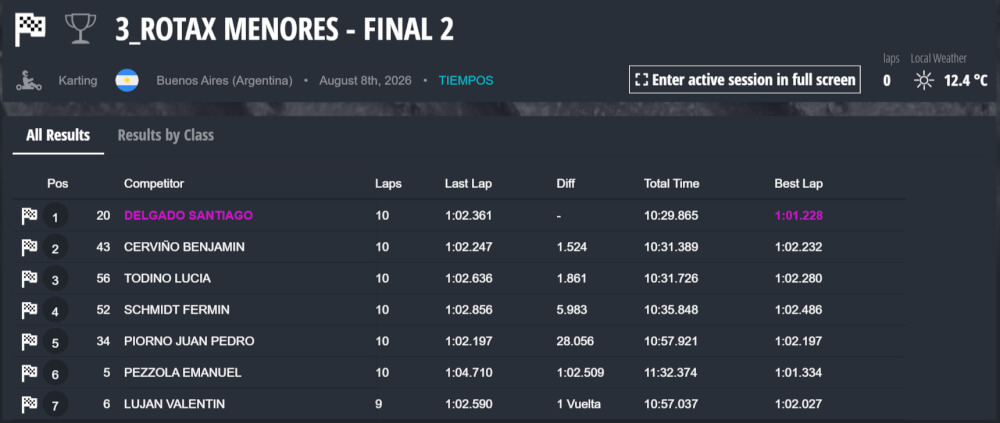Click the finish flag icon for Delgado Santiago
This screenshot has height=423, width=1000.
pyautogui.click(x=29, y=216)
